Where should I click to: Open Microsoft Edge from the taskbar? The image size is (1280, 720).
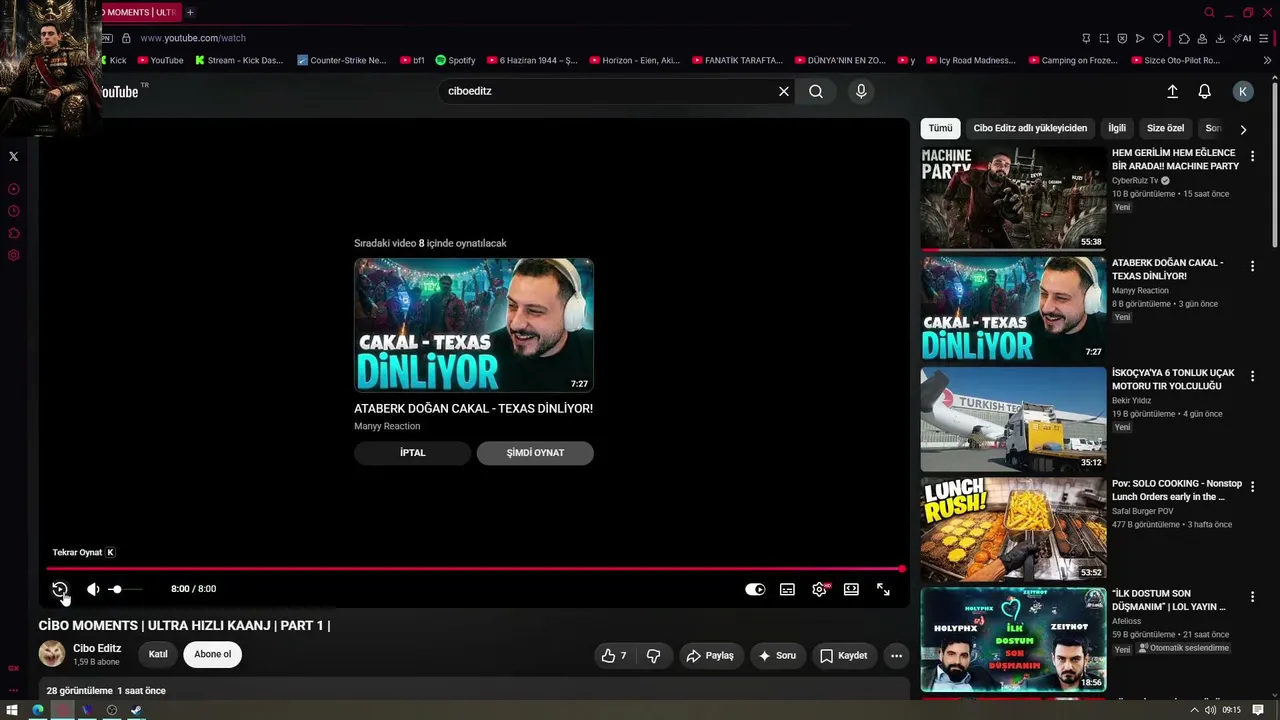pyautogui.click(x=38, y=711)
